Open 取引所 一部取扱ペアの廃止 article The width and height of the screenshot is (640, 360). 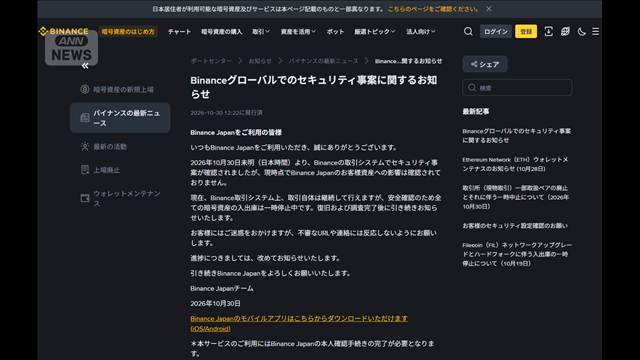click(x=516, y=197)
